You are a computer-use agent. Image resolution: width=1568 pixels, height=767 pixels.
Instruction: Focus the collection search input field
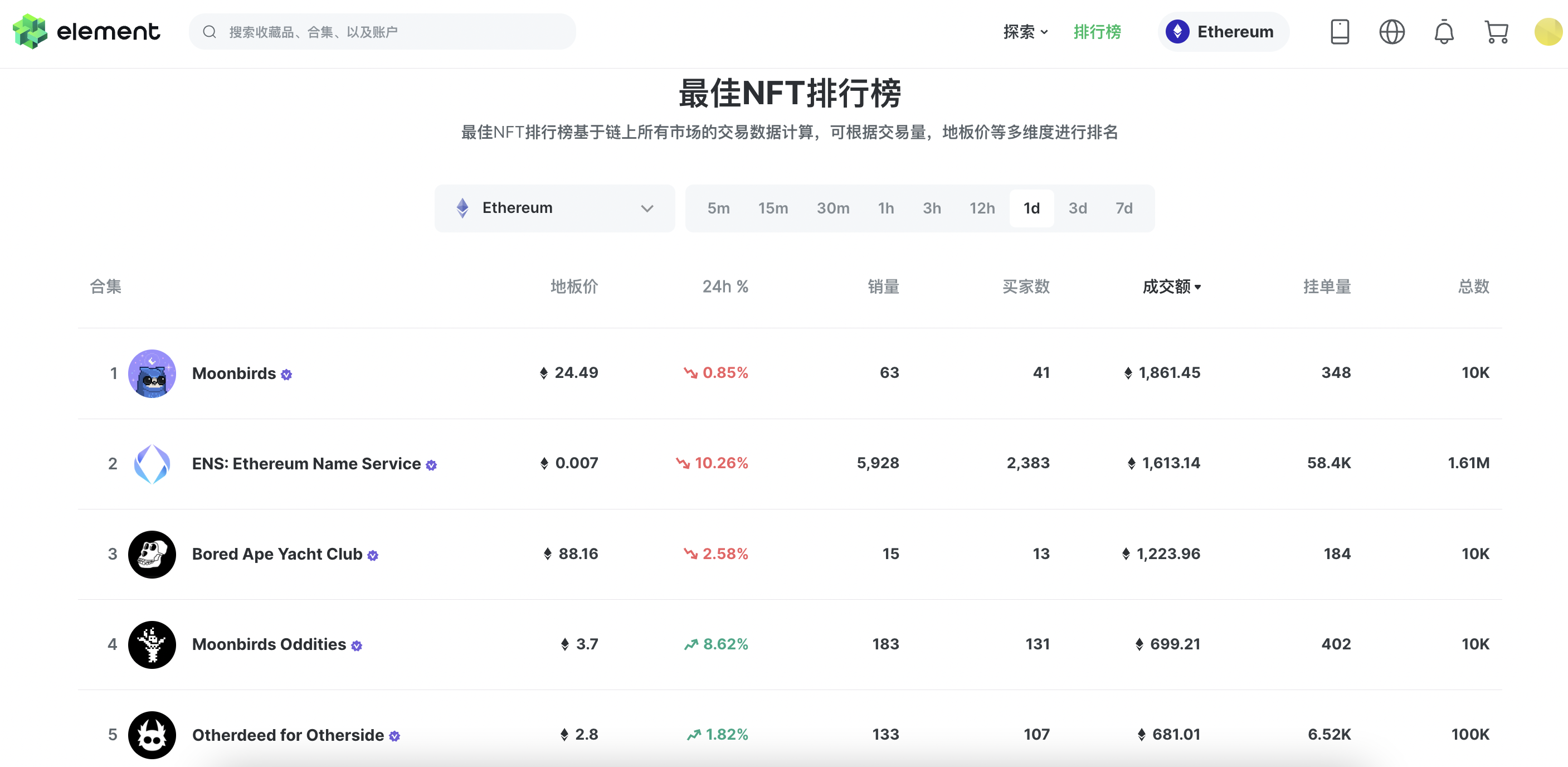pos(382,32)
